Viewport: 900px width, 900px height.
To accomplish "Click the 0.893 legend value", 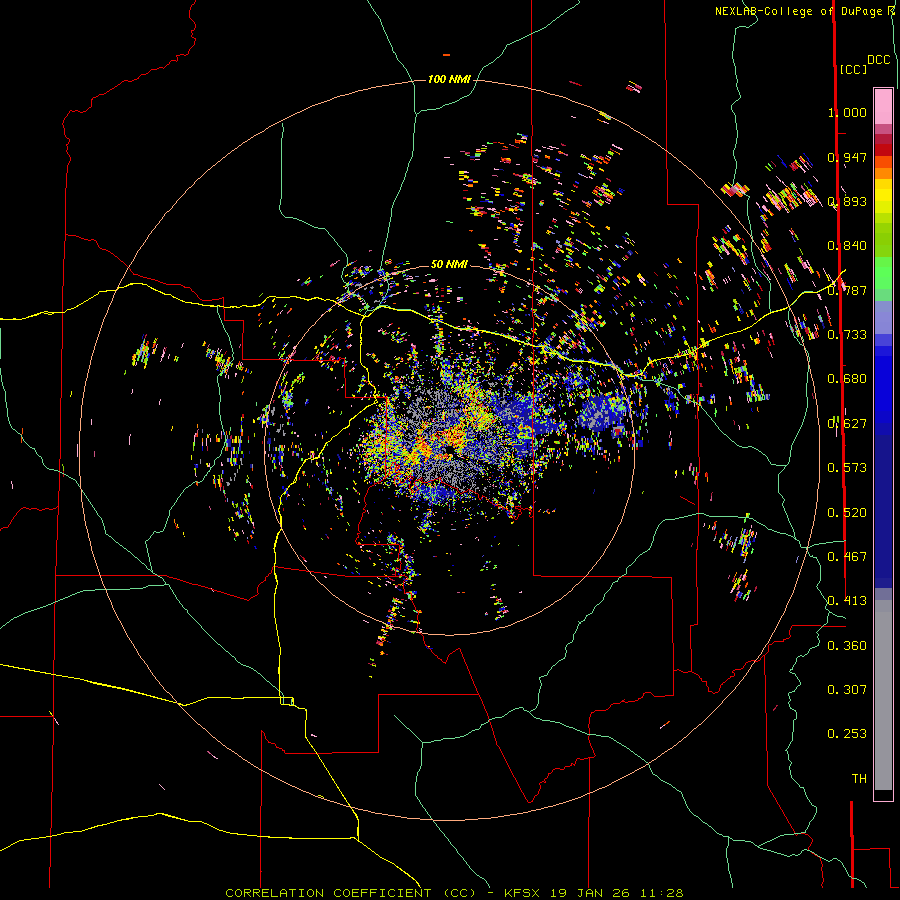I will point(847,201).
